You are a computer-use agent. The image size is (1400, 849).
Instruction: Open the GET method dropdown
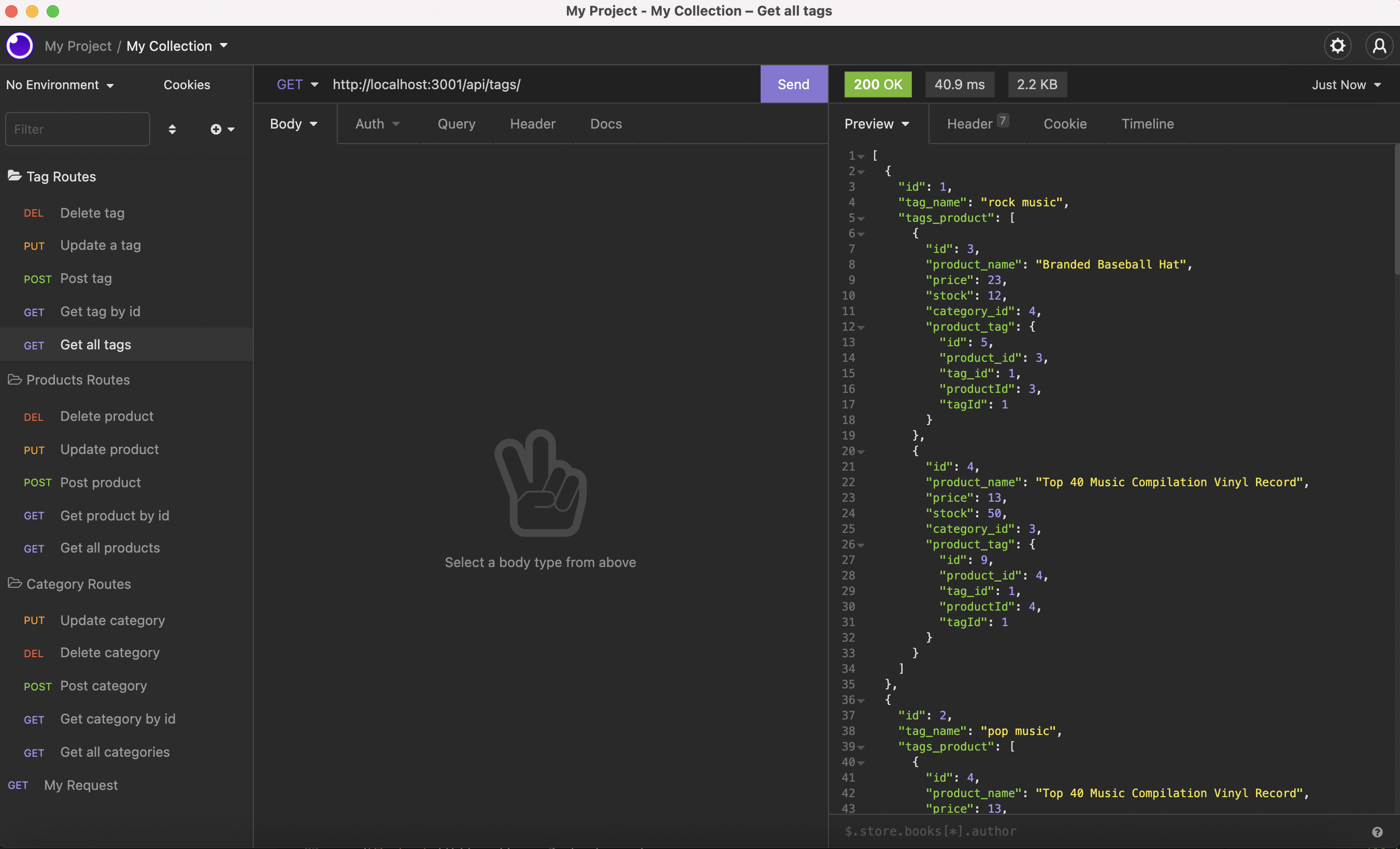[296, 84]
